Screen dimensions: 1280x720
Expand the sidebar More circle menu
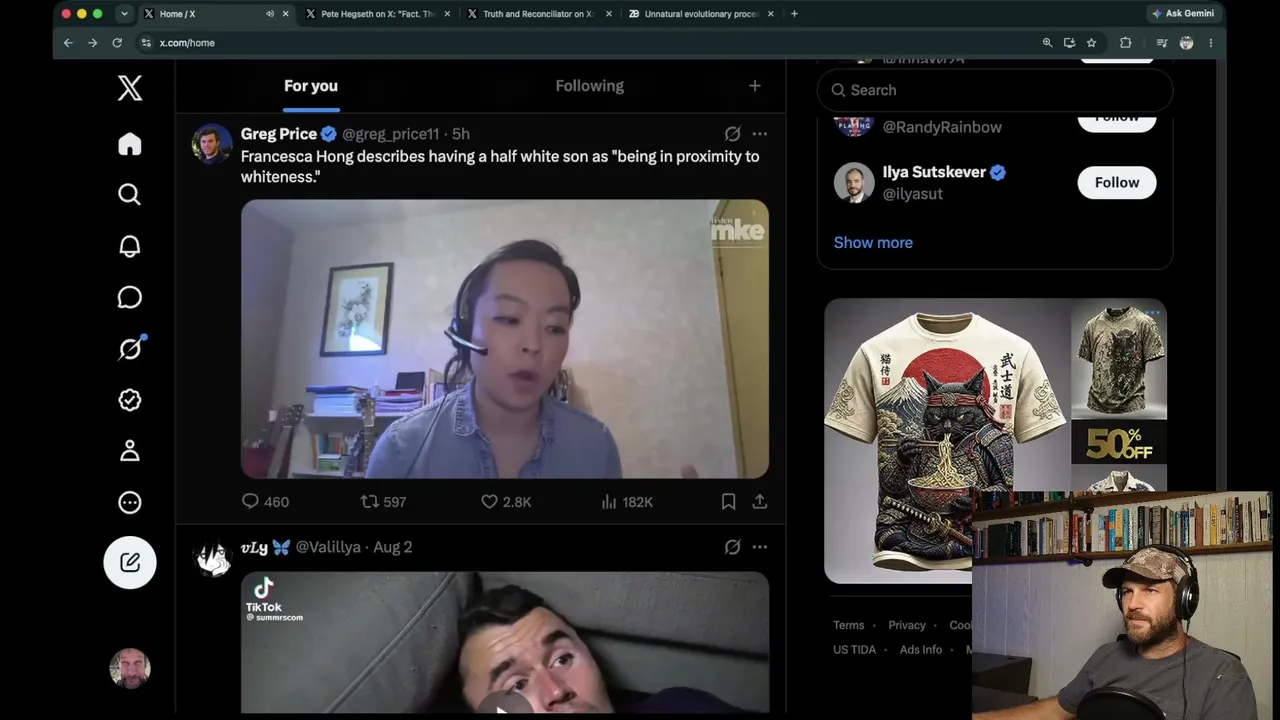(130, 503)
